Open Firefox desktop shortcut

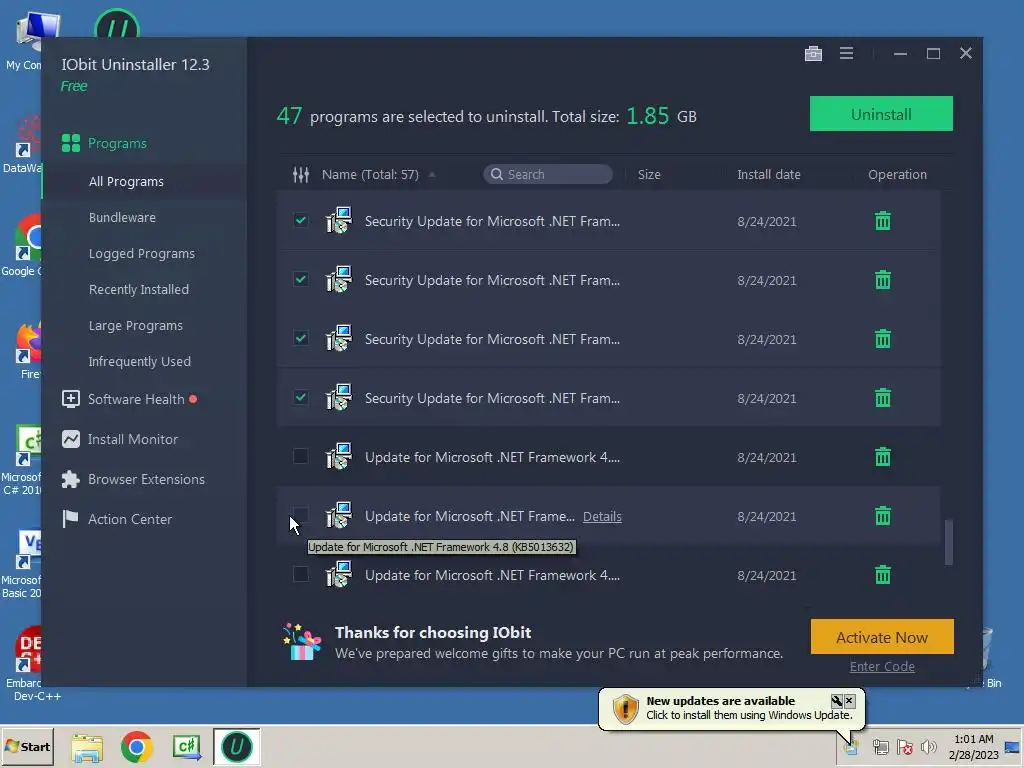pyautogui.click(x=28, y=351)
